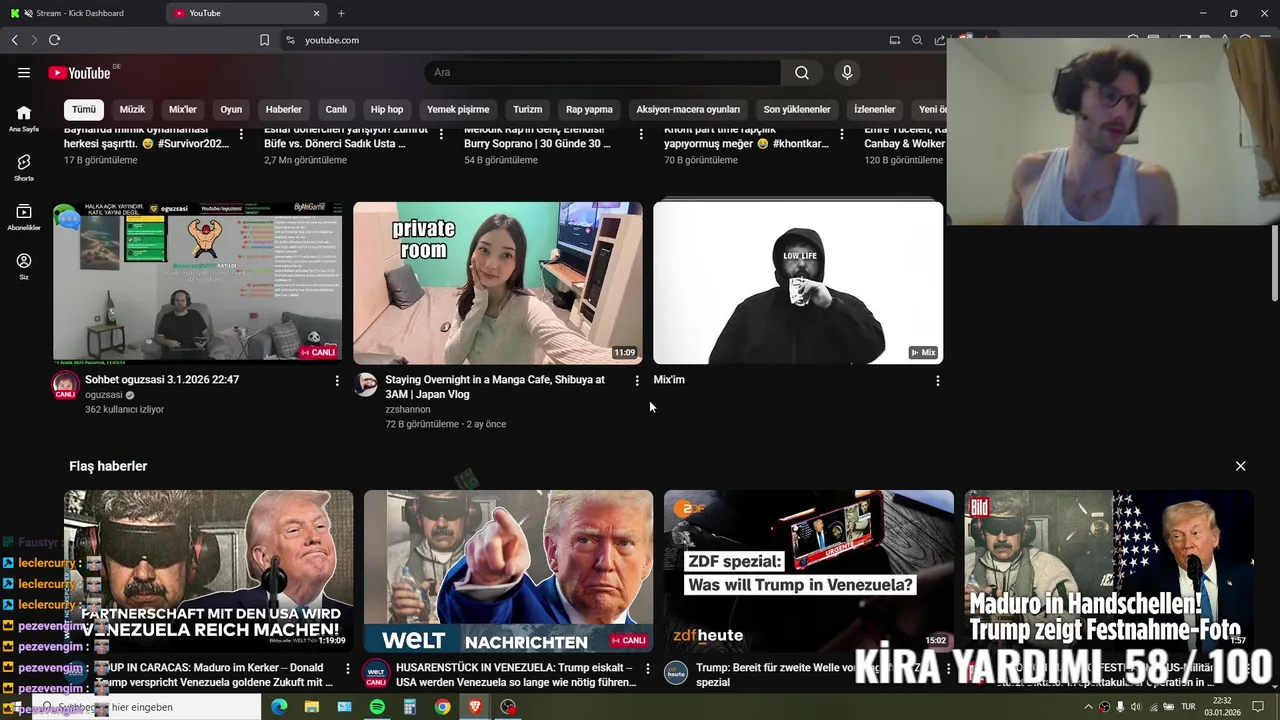The width and height of the screenshot is (1280, 720).
Task: Open Ana Sayfa in the sidebar
Action: tap(24, 118)
